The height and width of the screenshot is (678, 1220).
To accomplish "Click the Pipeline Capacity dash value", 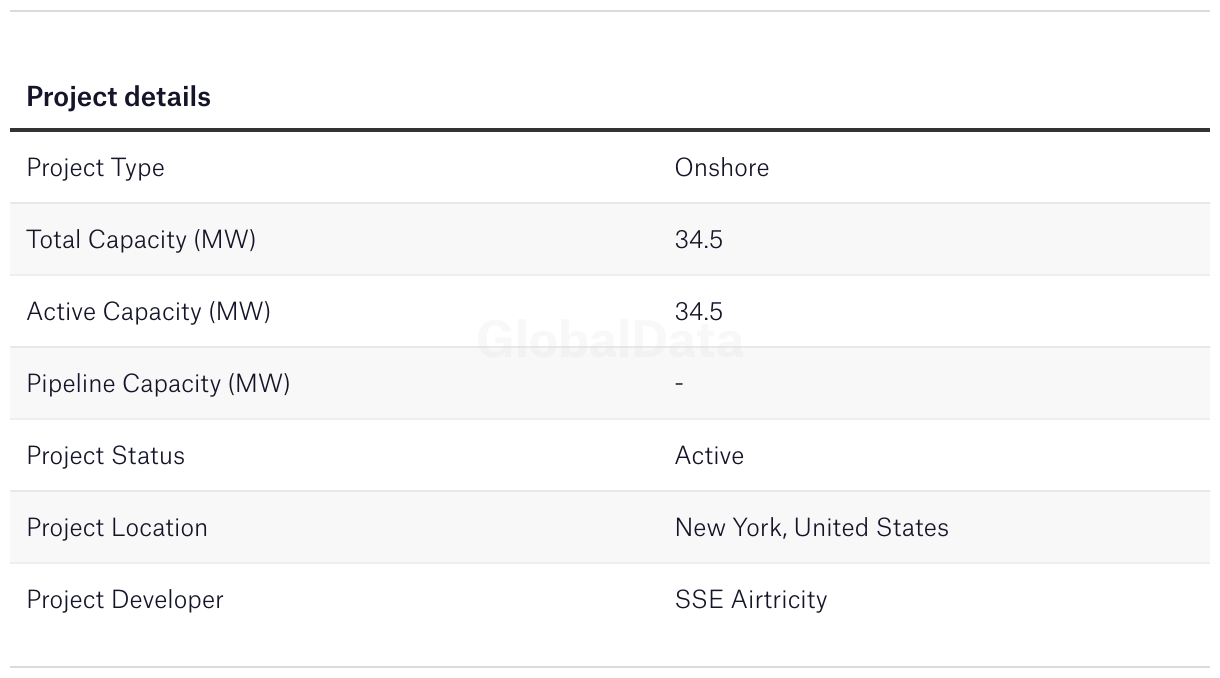I will tap(679, 384).
